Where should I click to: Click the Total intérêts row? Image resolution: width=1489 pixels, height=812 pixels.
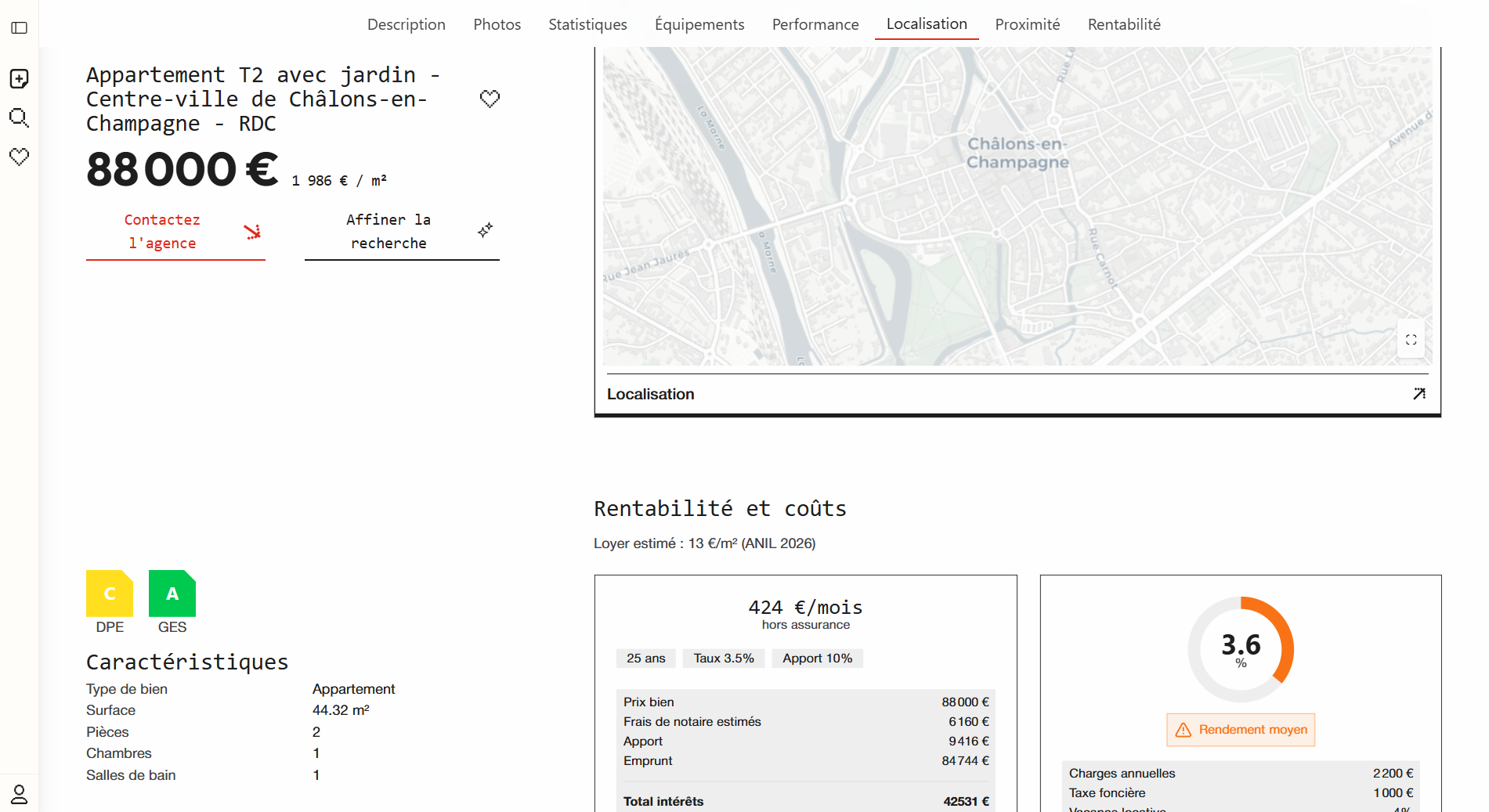806,801
